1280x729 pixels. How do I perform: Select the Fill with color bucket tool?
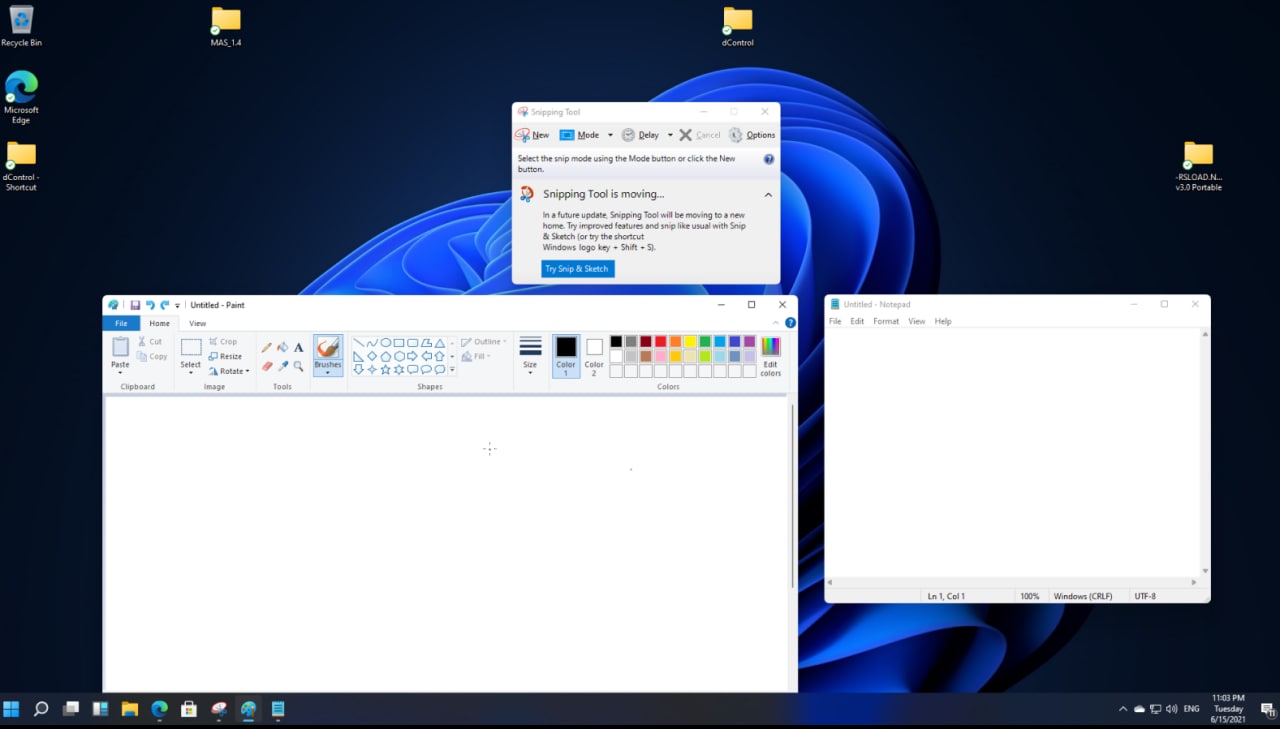pos(283,347)
